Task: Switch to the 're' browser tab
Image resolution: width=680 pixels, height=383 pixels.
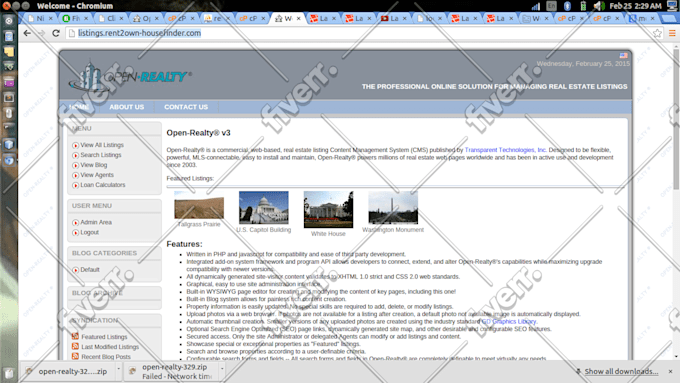Action: click(x=216, y=18)
